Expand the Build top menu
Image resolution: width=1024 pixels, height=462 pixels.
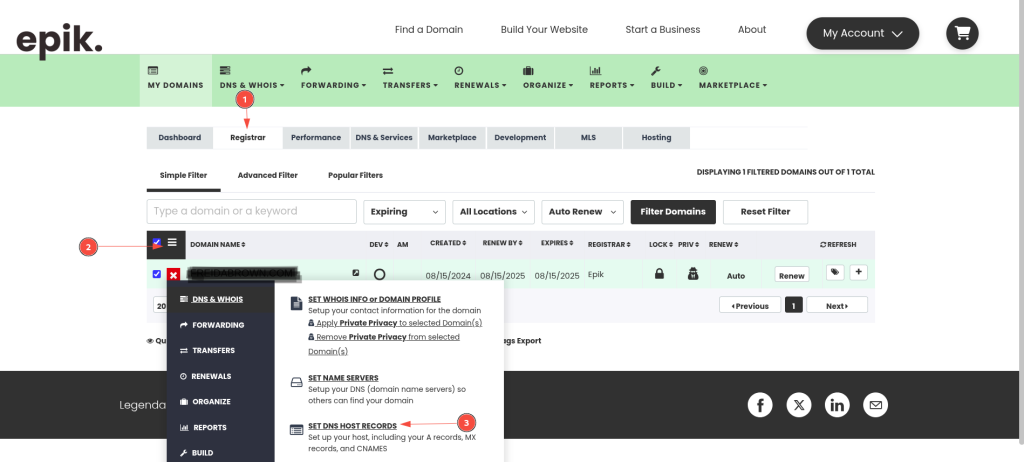pyautogui.click(x=666, y=79)
